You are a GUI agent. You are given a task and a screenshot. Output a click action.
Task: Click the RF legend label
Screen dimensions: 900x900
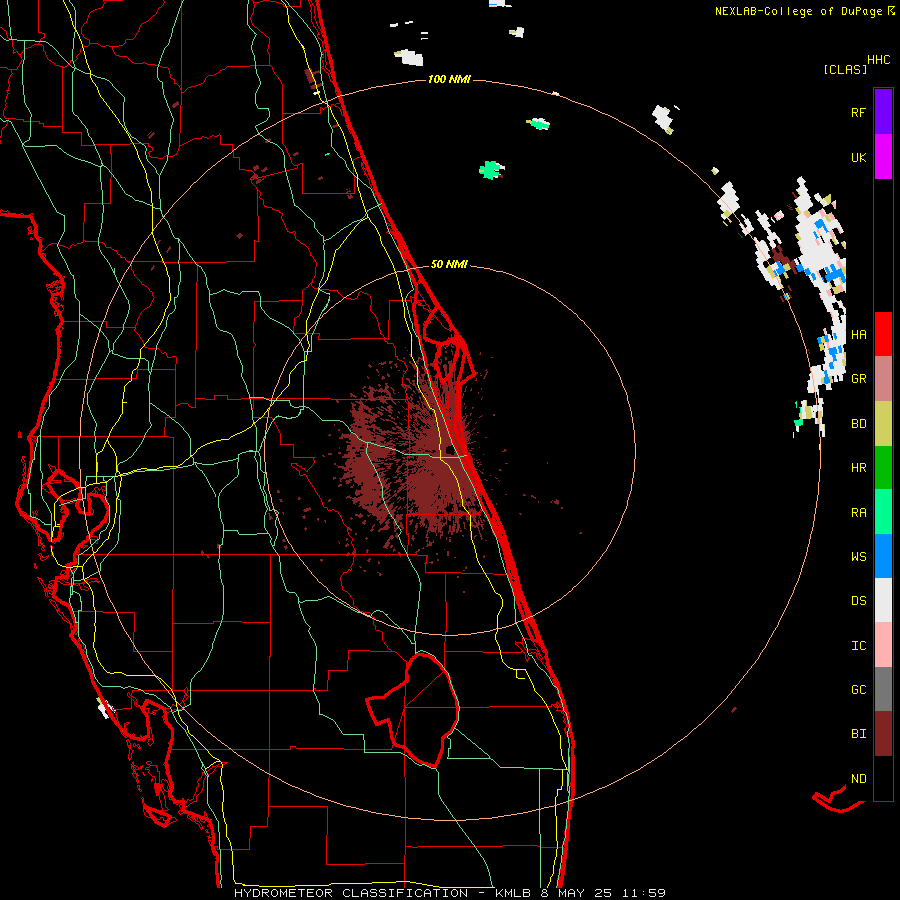pos(858,112)
